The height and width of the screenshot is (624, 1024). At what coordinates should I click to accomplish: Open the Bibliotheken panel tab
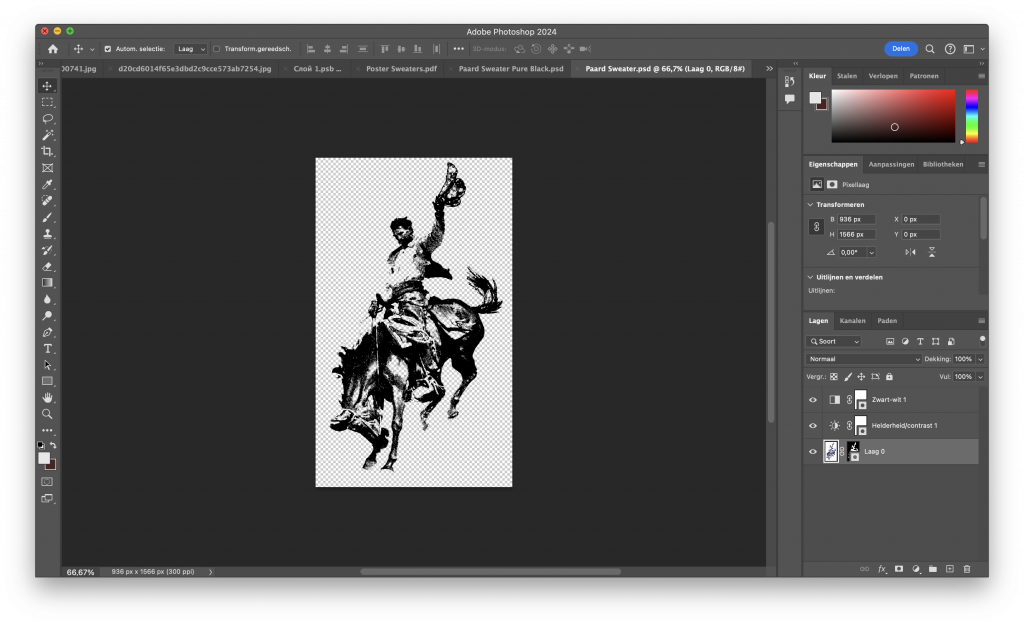(x=943, y=164)
